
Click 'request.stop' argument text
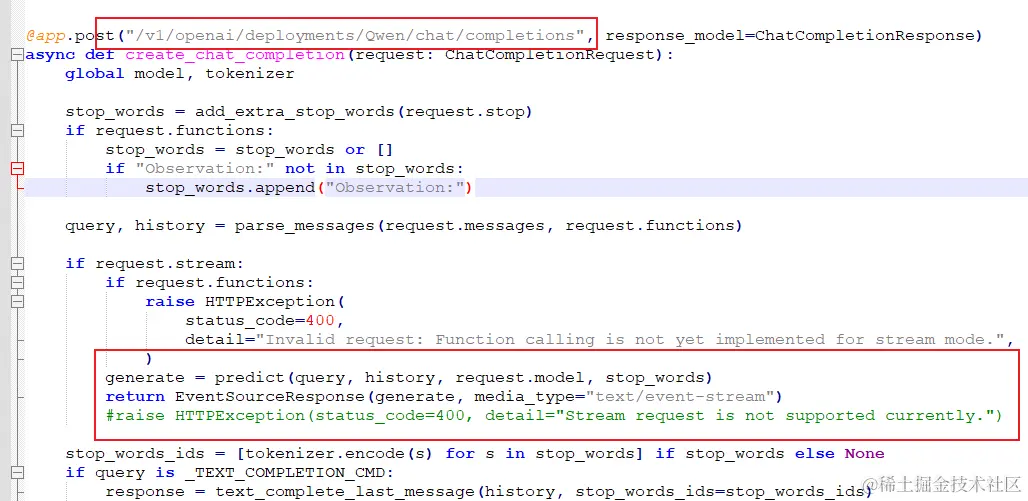[465, 111]
